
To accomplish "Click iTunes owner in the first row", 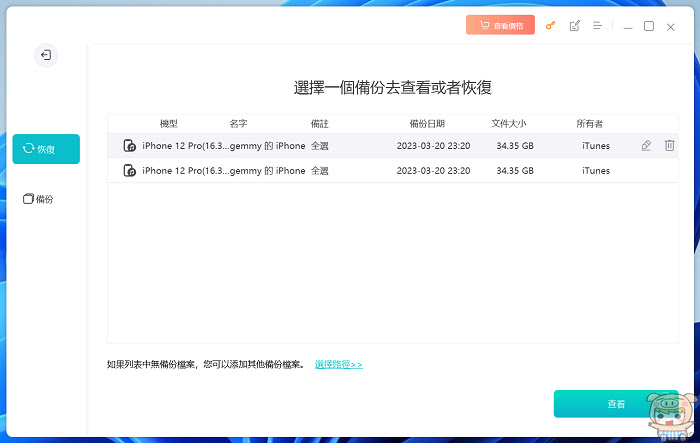I will [596, 146].
